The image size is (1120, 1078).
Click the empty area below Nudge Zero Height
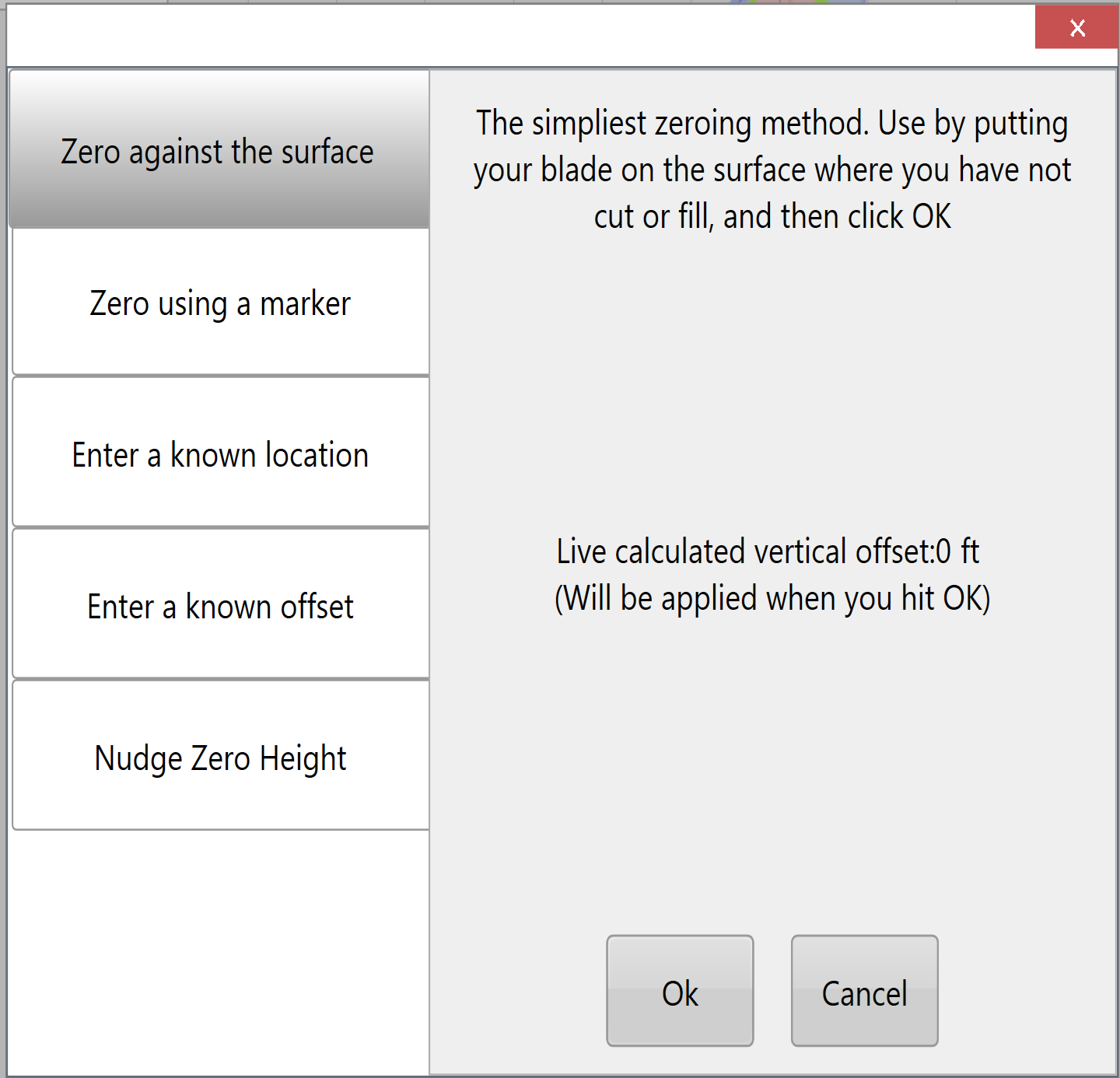coord(219,953)
